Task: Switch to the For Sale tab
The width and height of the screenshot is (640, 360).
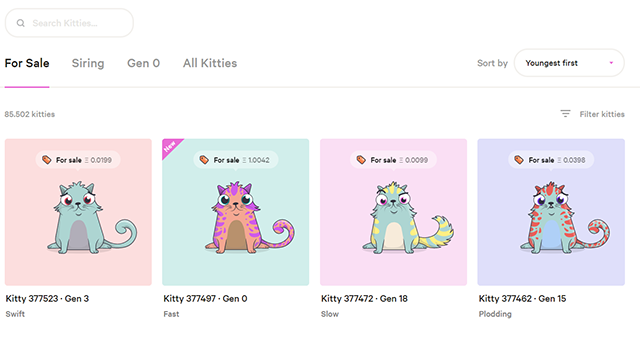Action: pos(27,63)
